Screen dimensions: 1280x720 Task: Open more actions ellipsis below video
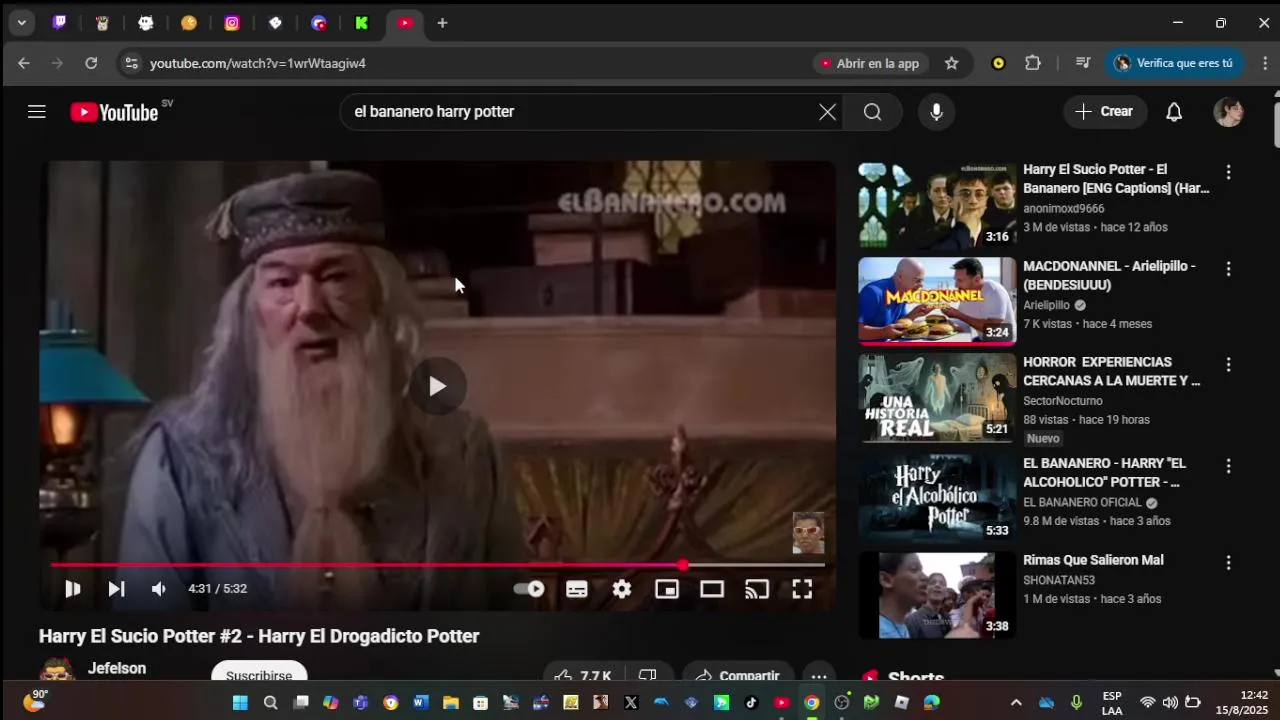pyautogui.click(x=819, y=676)
